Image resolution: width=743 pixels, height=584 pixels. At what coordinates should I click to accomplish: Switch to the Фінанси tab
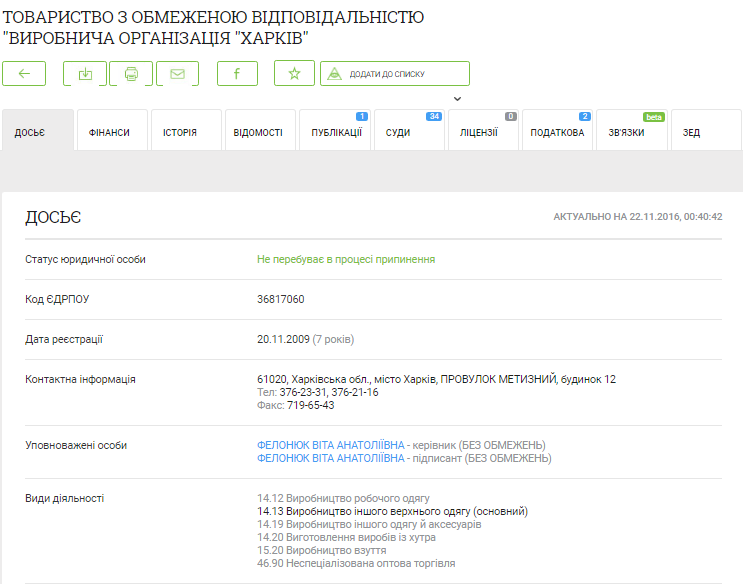[x=111, y=131]
